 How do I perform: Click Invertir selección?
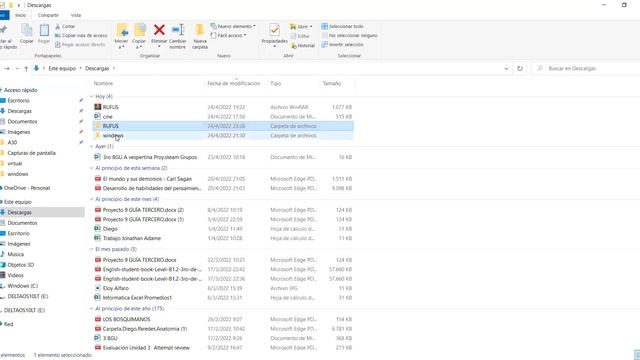(x=342, y=44)
